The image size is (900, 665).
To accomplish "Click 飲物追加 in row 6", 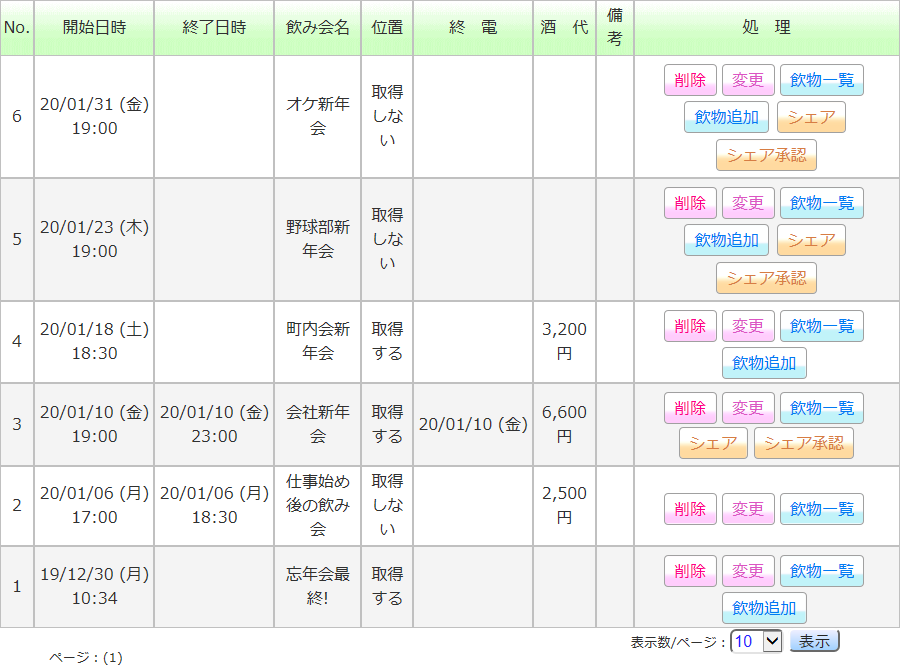I will click(726, 117).
